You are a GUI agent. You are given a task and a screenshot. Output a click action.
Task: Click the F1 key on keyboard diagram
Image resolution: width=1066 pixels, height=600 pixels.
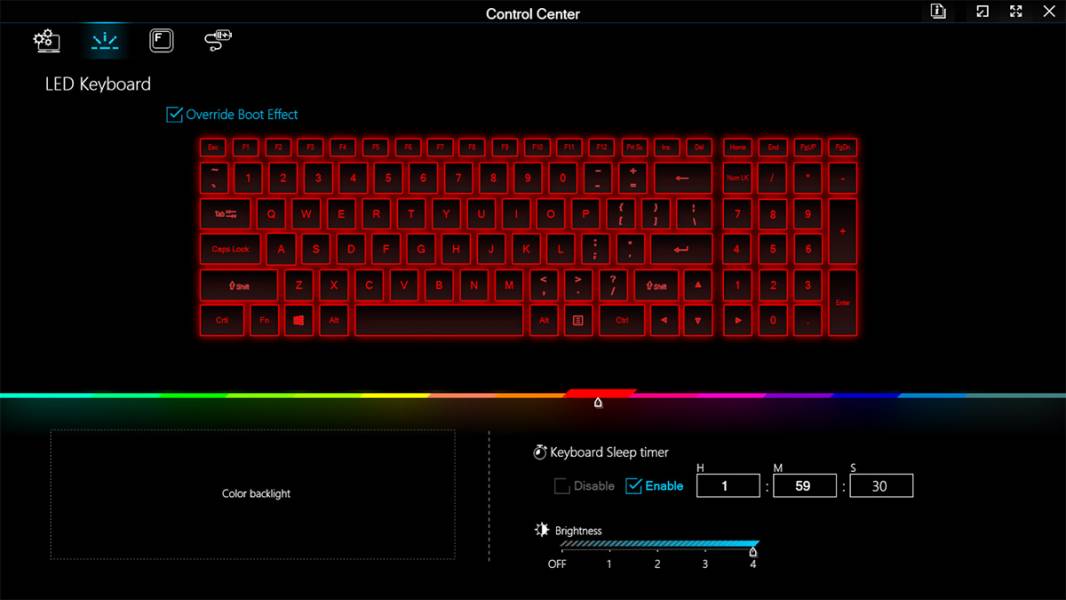coord(245,147)
